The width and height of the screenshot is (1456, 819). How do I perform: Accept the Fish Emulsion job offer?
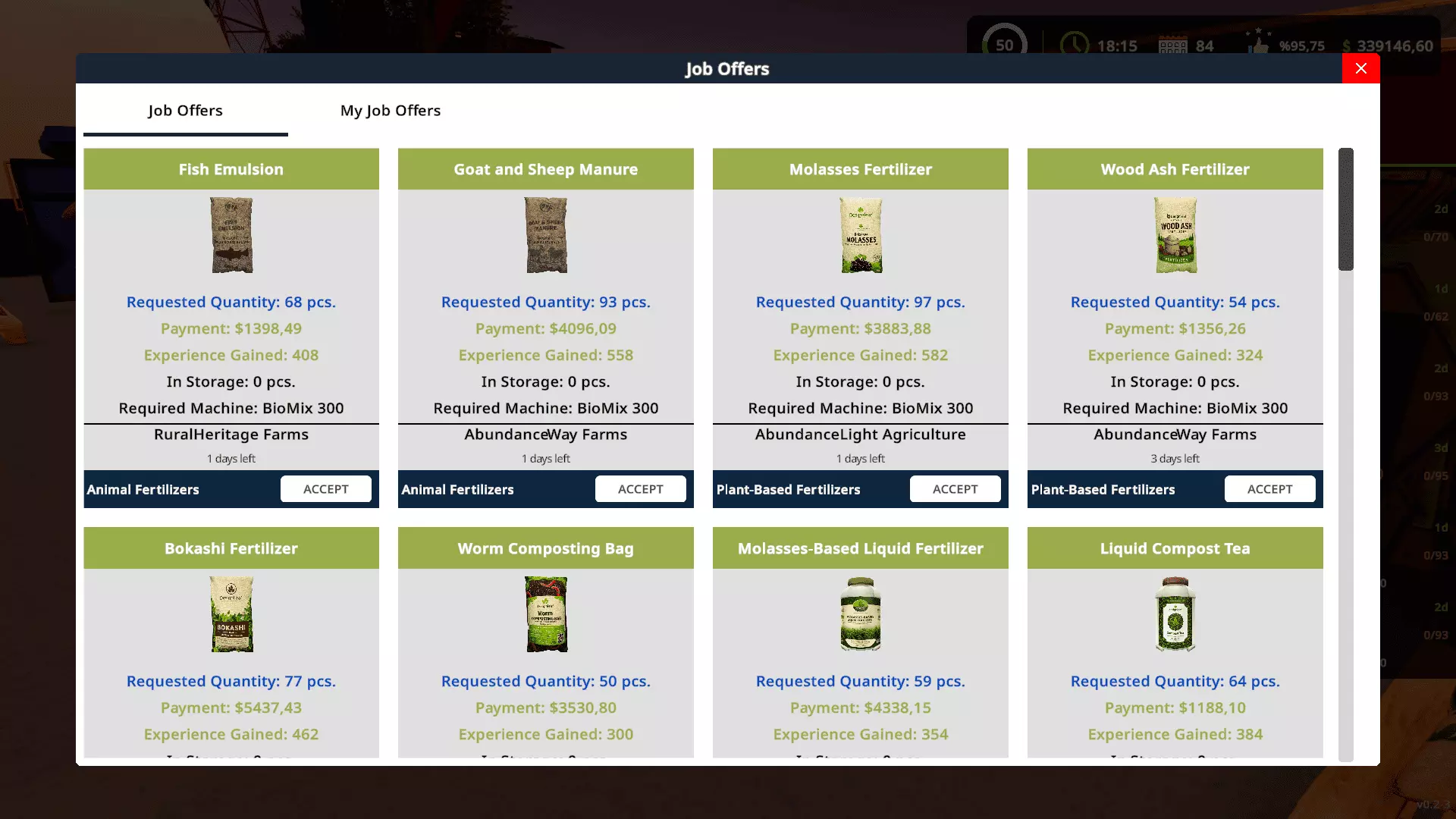coord(326,489)
